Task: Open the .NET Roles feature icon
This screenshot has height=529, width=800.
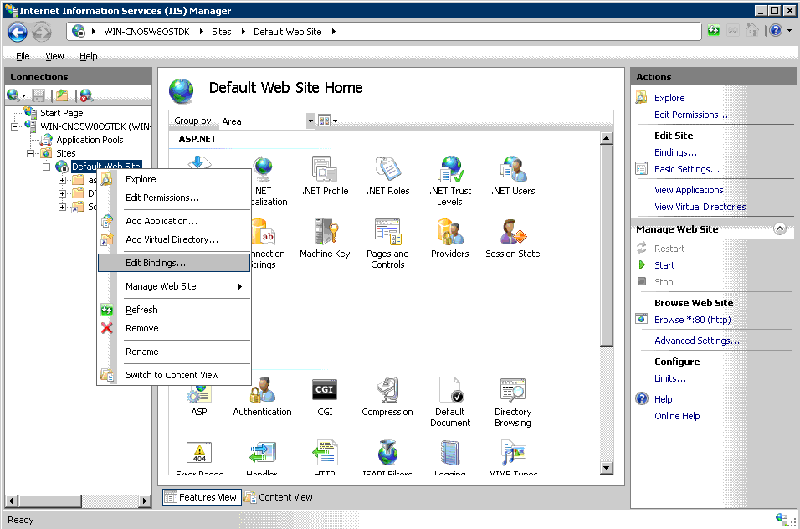Action: 387,171
